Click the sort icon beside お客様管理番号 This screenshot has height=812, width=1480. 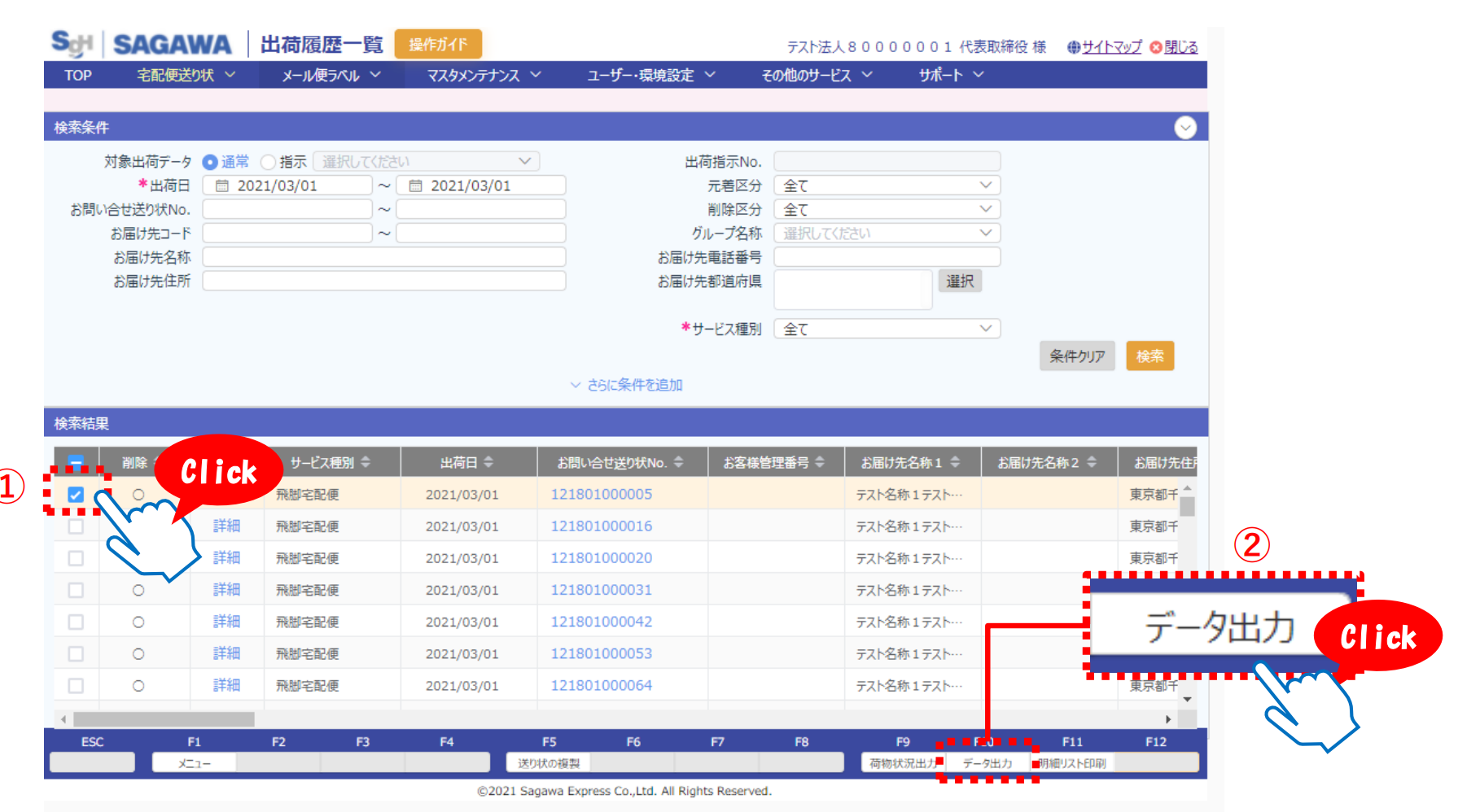820,462
